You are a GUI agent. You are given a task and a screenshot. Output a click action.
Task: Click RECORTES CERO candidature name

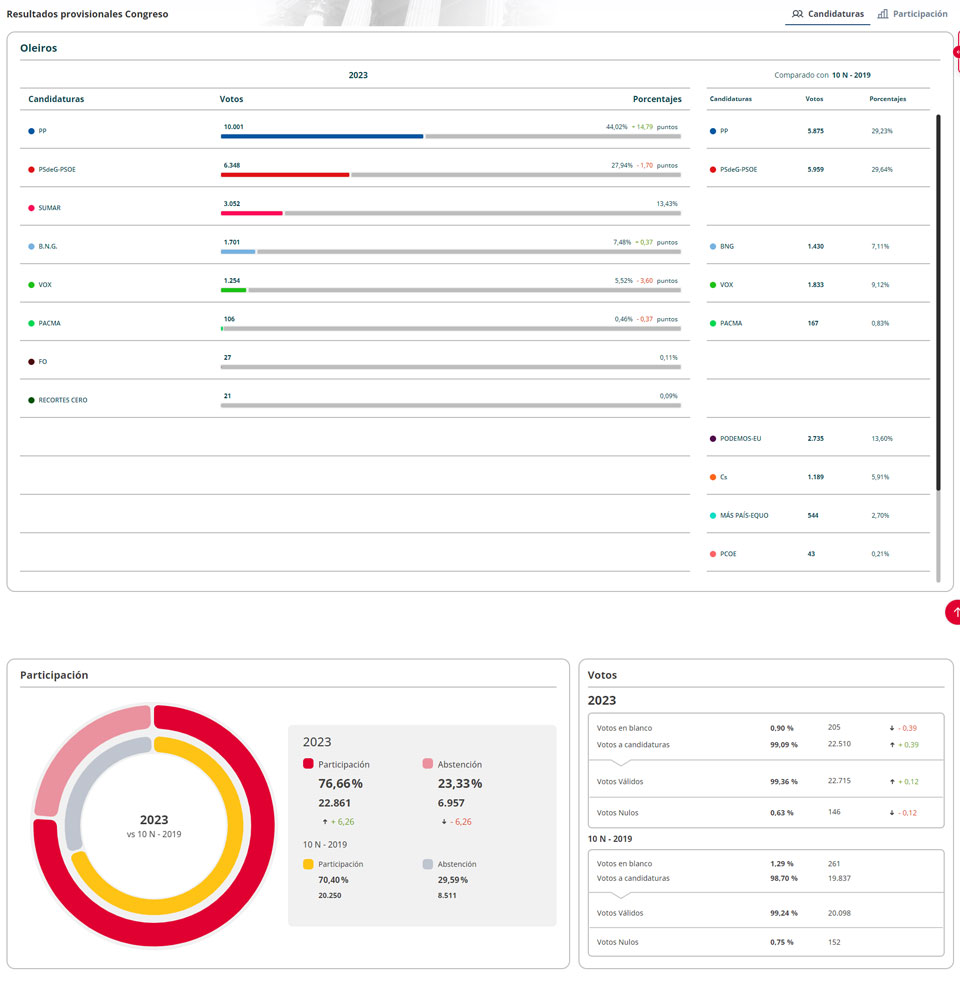click(63, 400)
